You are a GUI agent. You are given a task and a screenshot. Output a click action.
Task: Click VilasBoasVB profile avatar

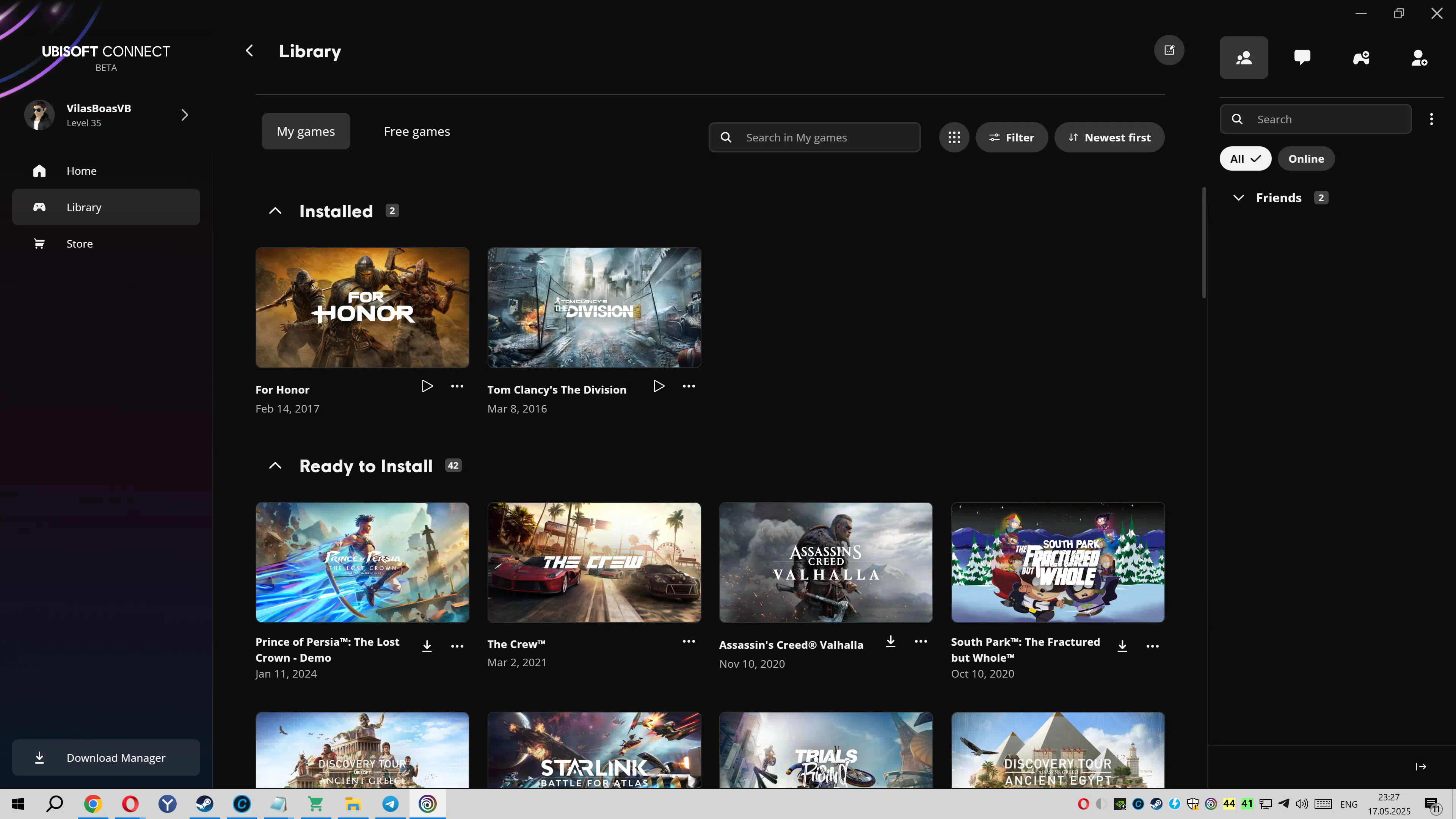click(39, 115)
